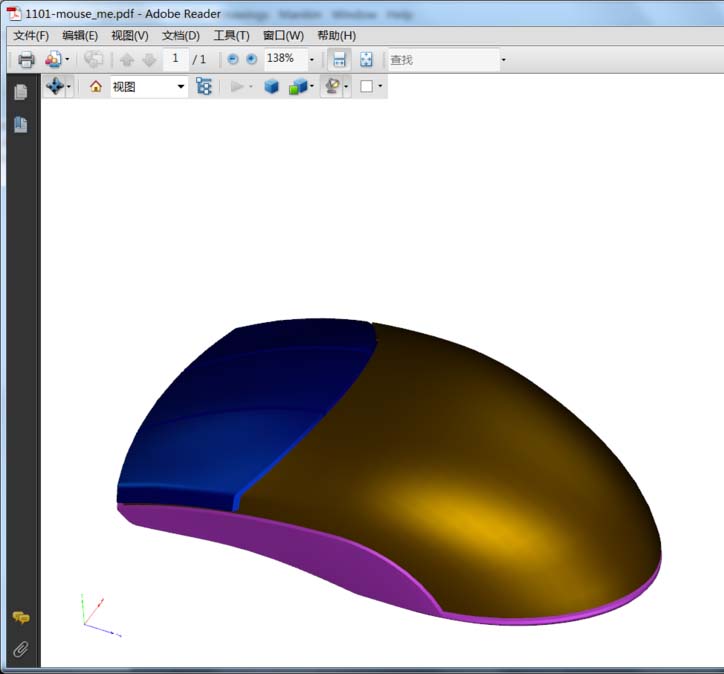The width and height of the screenshot is (724, 674).
Task: Toggle the model tree panel
Action: (x=204, y=87)
